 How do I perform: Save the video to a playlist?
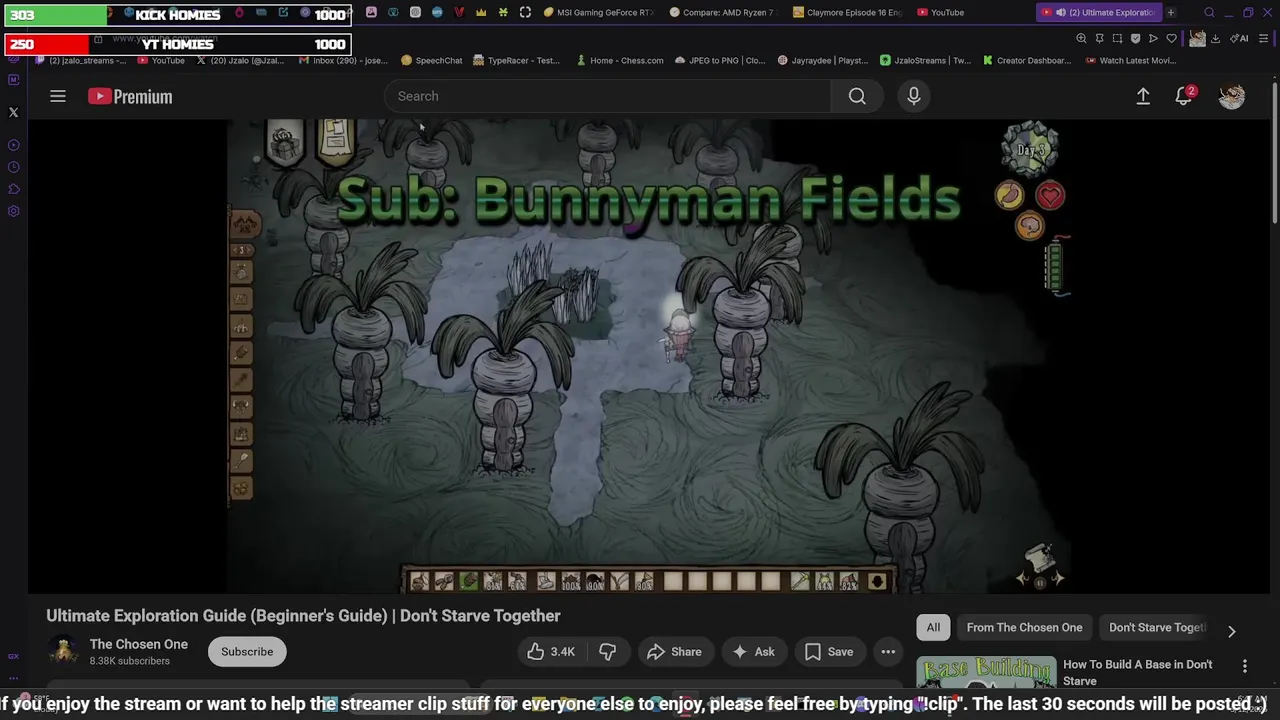click(x=829, y=652)
